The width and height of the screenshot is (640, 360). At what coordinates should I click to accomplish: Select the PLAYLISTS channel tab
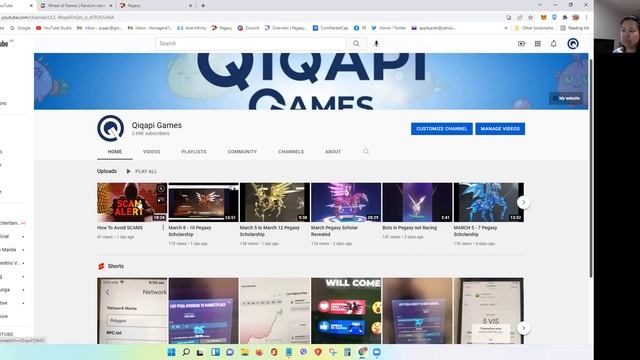[x=194, y=151]
